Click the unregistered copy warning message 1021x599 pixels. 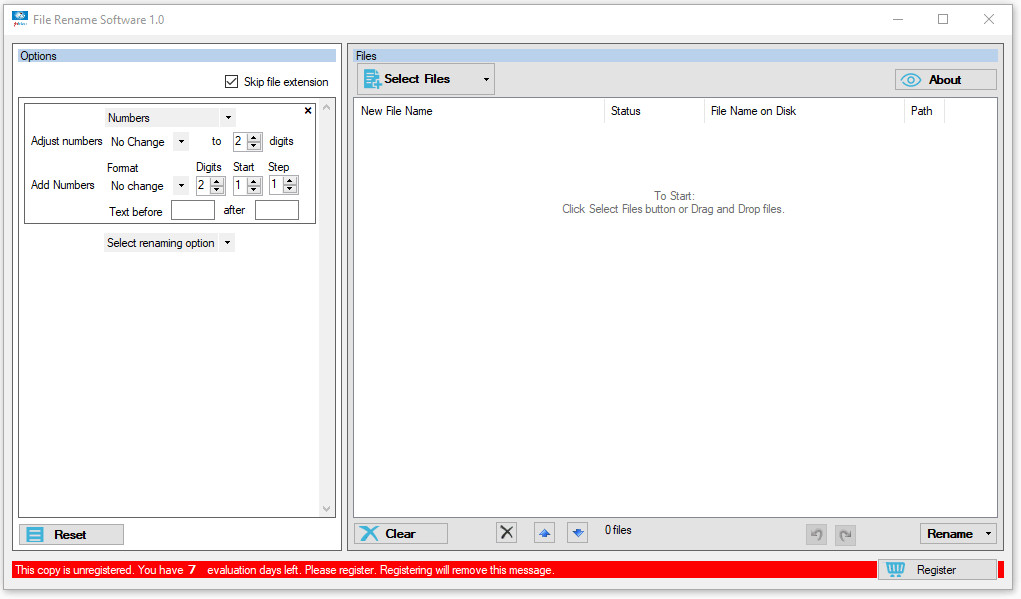(x=285, y=570)
